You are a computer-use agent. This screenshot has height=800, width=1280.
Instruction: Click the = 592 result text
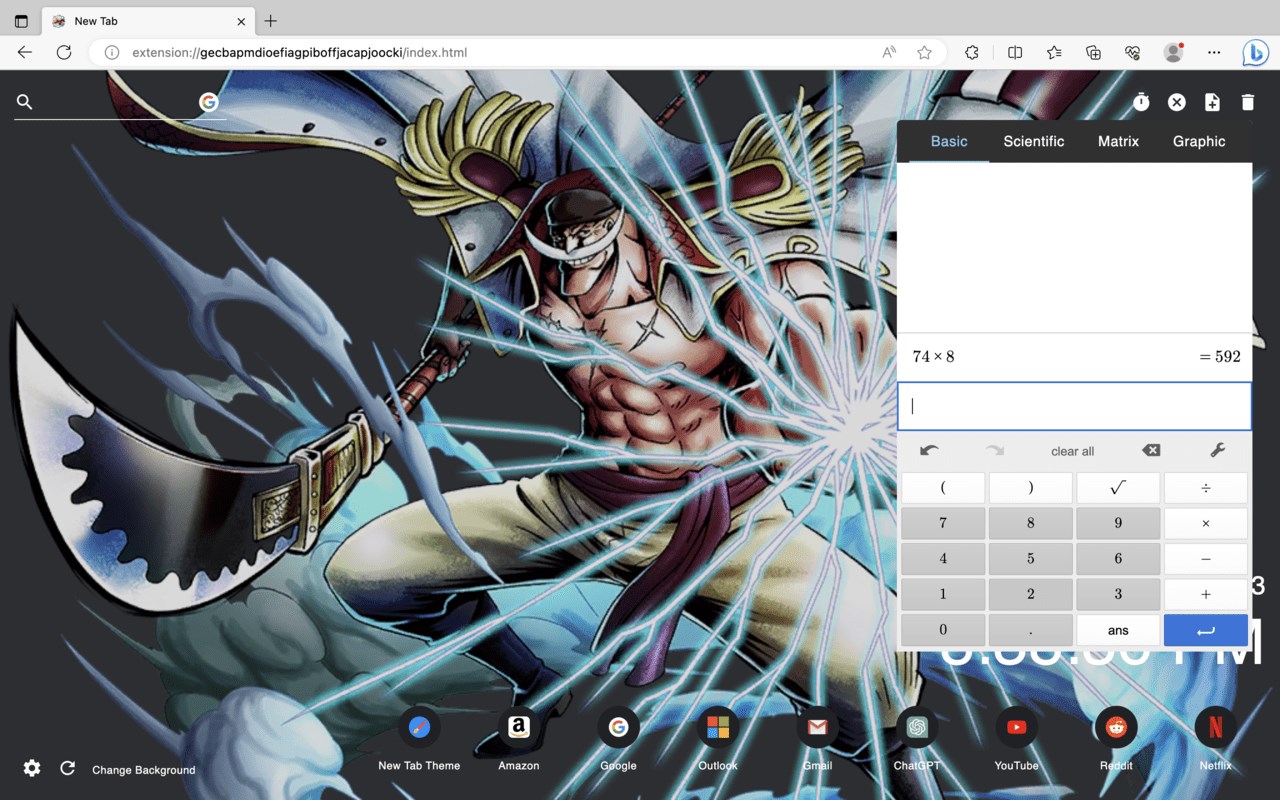(x=1220, y=357)
